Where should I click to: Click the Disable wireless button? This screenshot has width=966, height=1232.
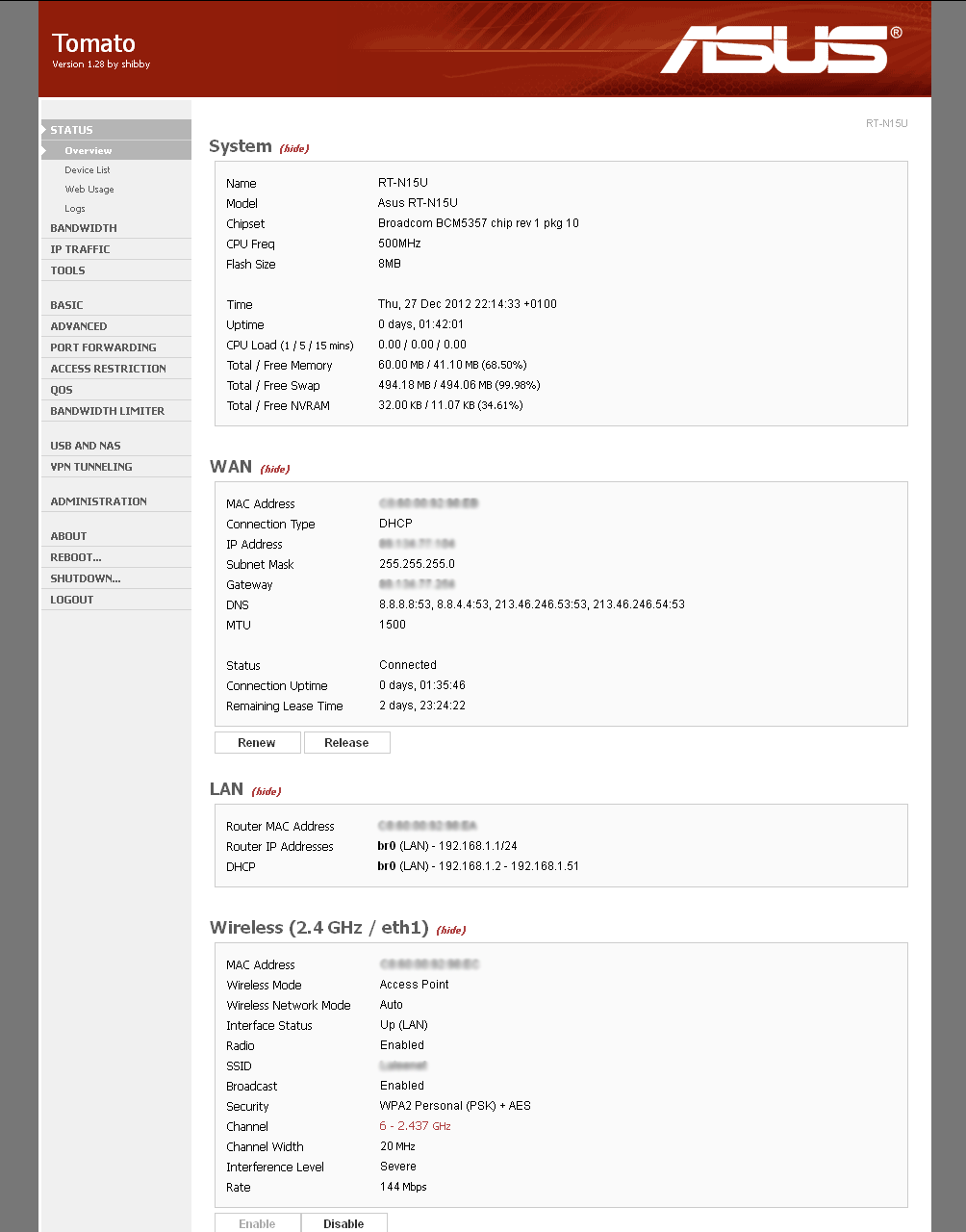point(343,1223)
